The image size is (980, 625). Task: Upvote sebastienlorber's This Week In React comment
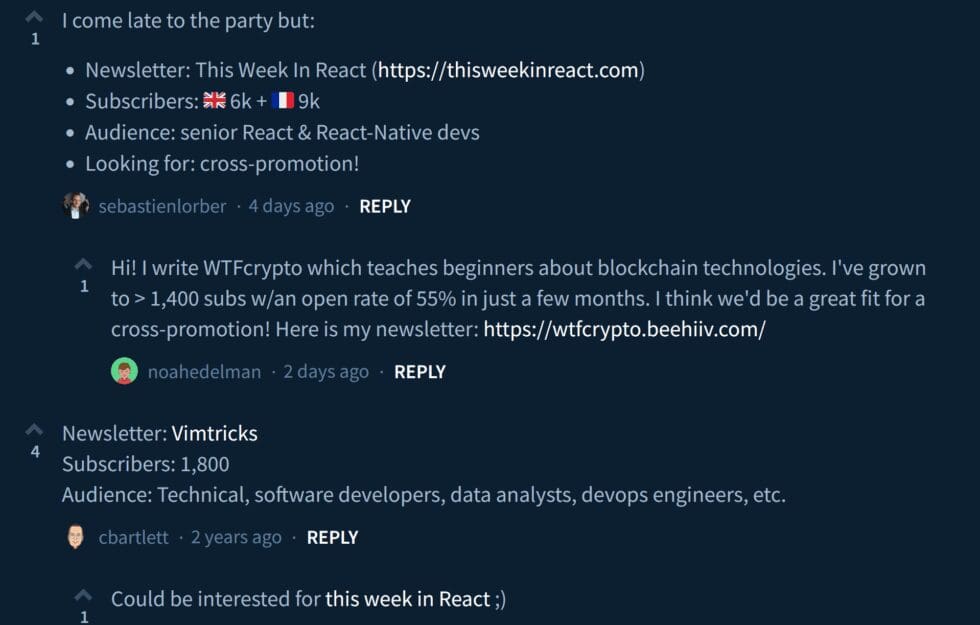tap(34, 17)
